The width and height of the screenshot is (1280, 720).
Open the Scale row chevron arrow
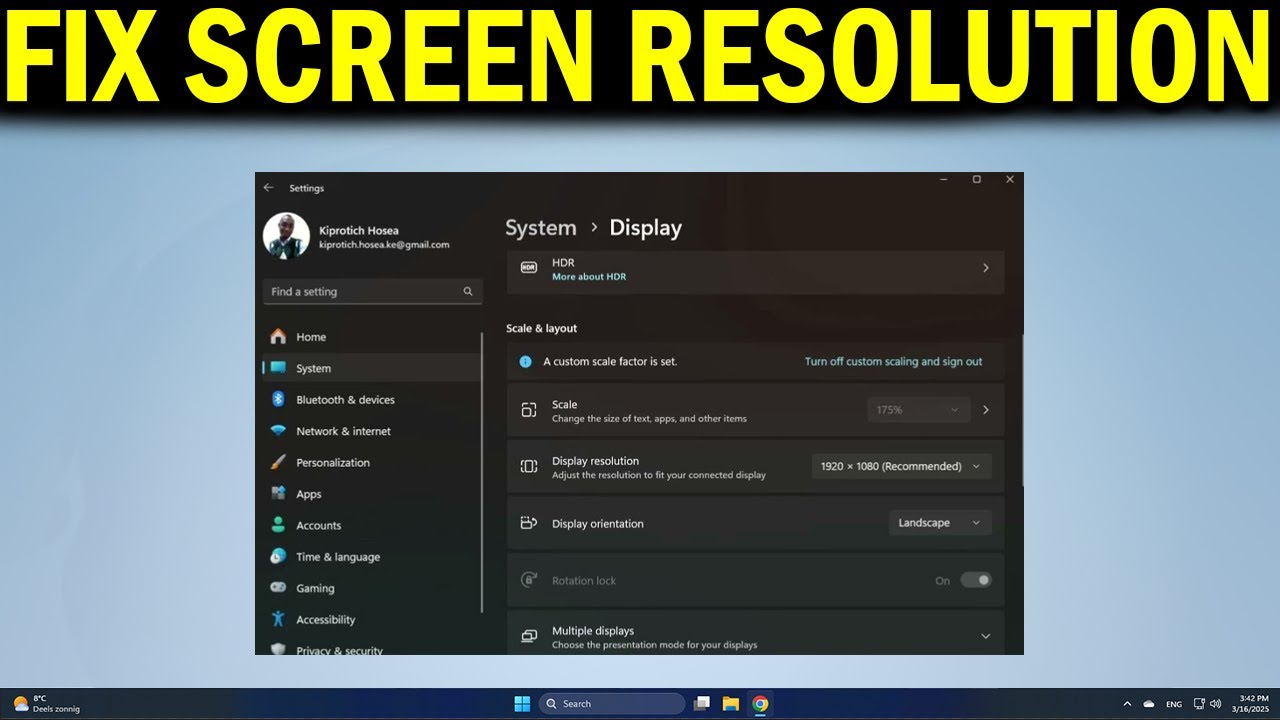click(985, 410)
